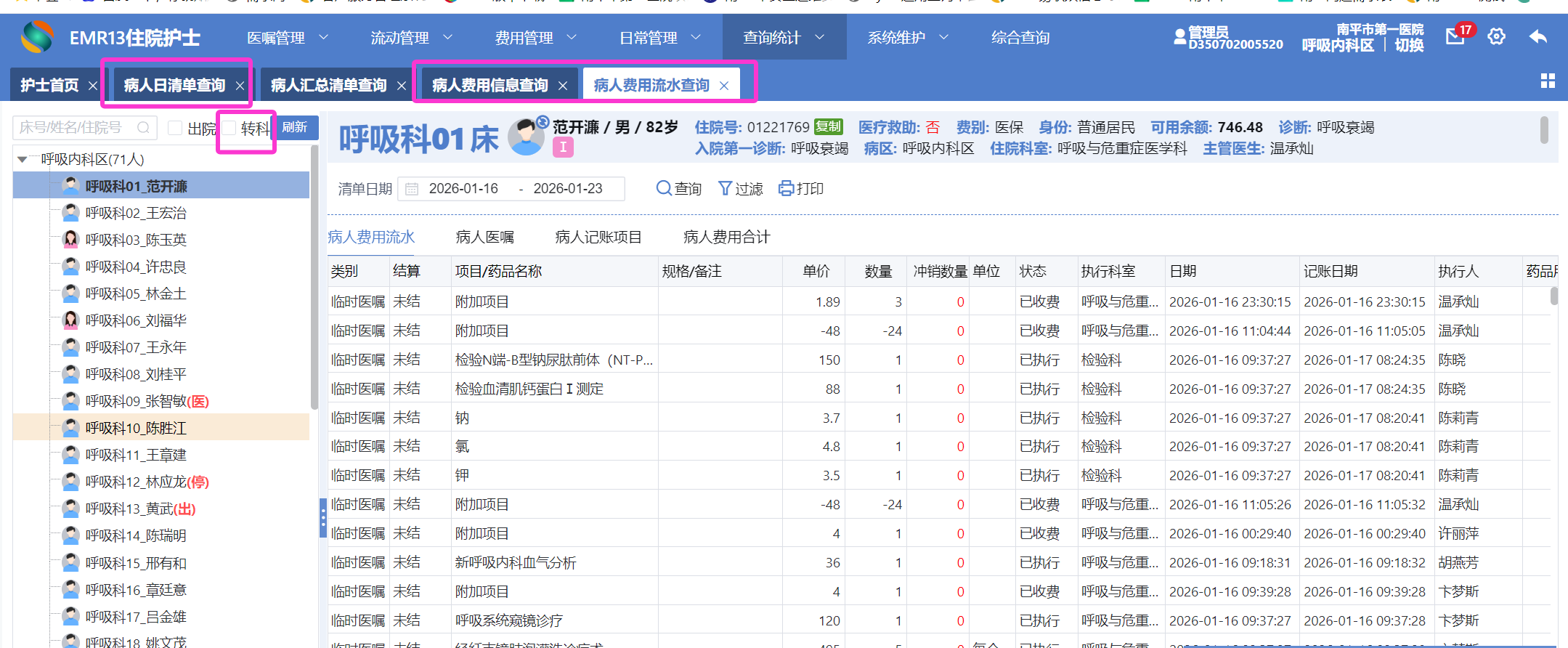Open the notification inbox with 17 badge
The height and width of the screenshot is (648, 1568).
pyautogui.click(x=1455, y=36)
